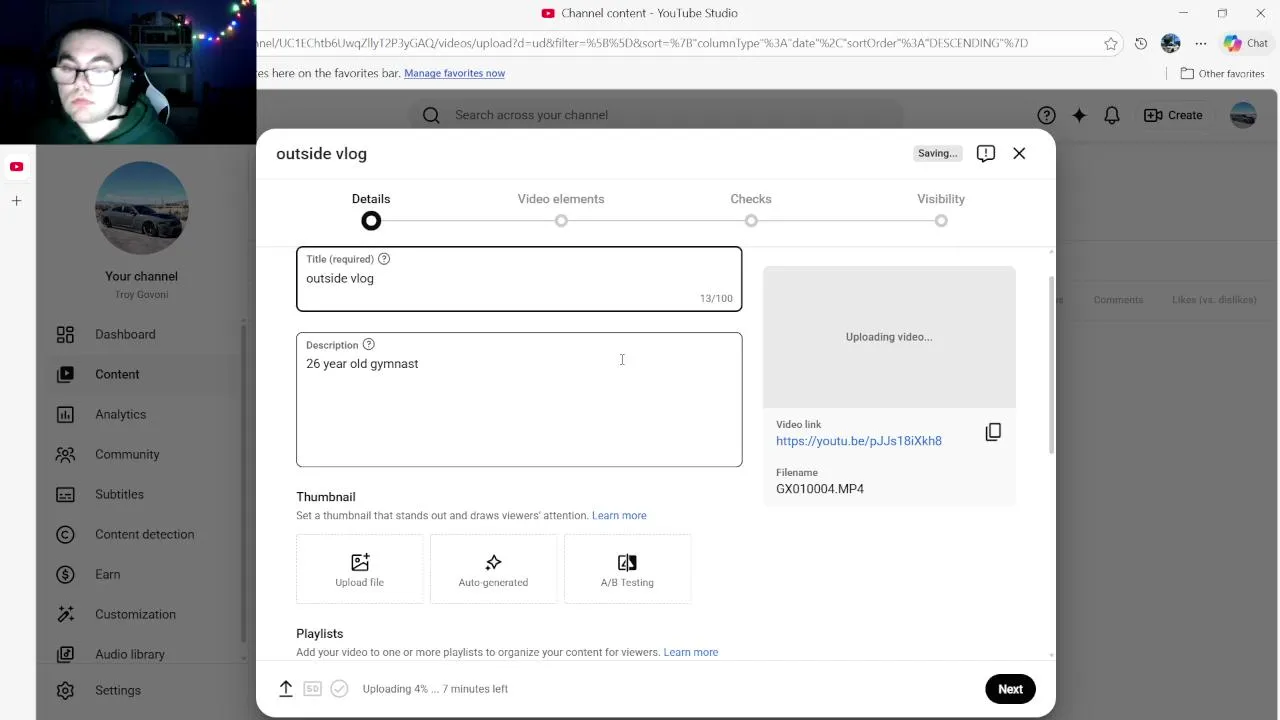
Task: Go to the Video elements step
Action: pyautogui.click(x=561, y=210)
